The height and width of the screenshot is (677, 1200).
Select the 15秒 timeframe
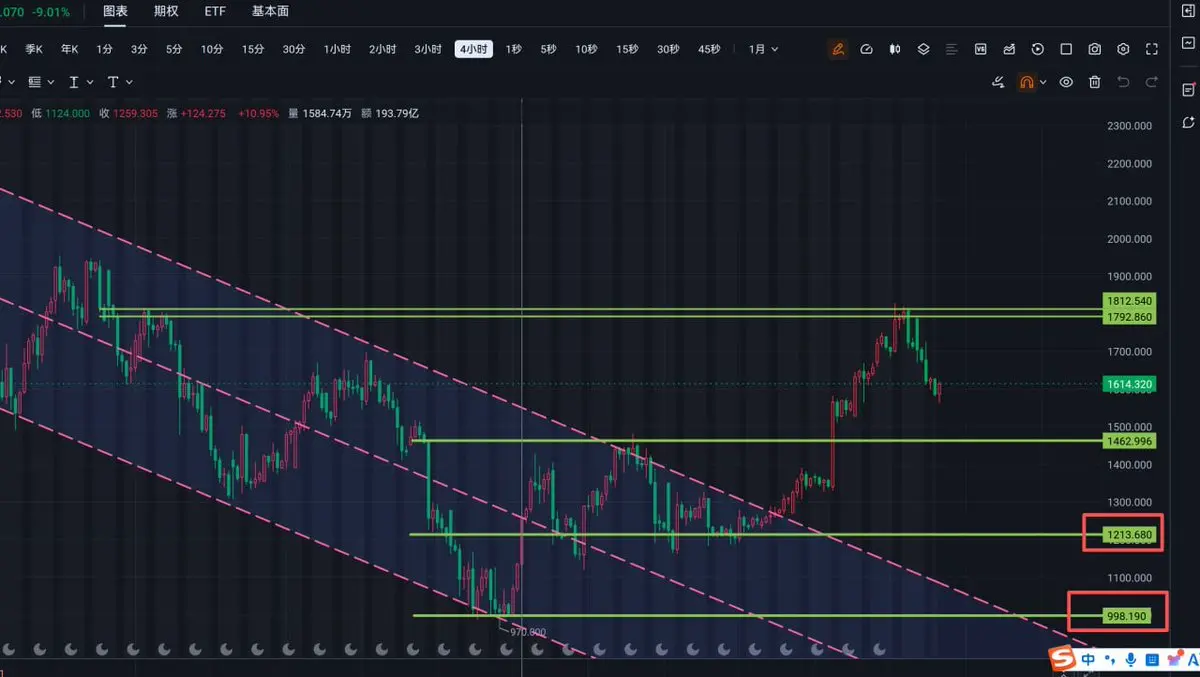(627, 49)
